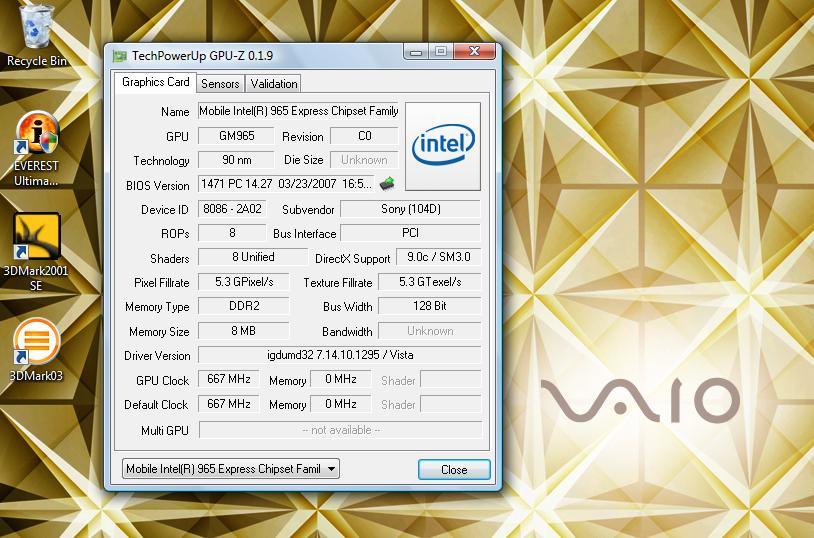
Task: Open the Recycle Bin desktop icon
Action: tap(36, 35)
